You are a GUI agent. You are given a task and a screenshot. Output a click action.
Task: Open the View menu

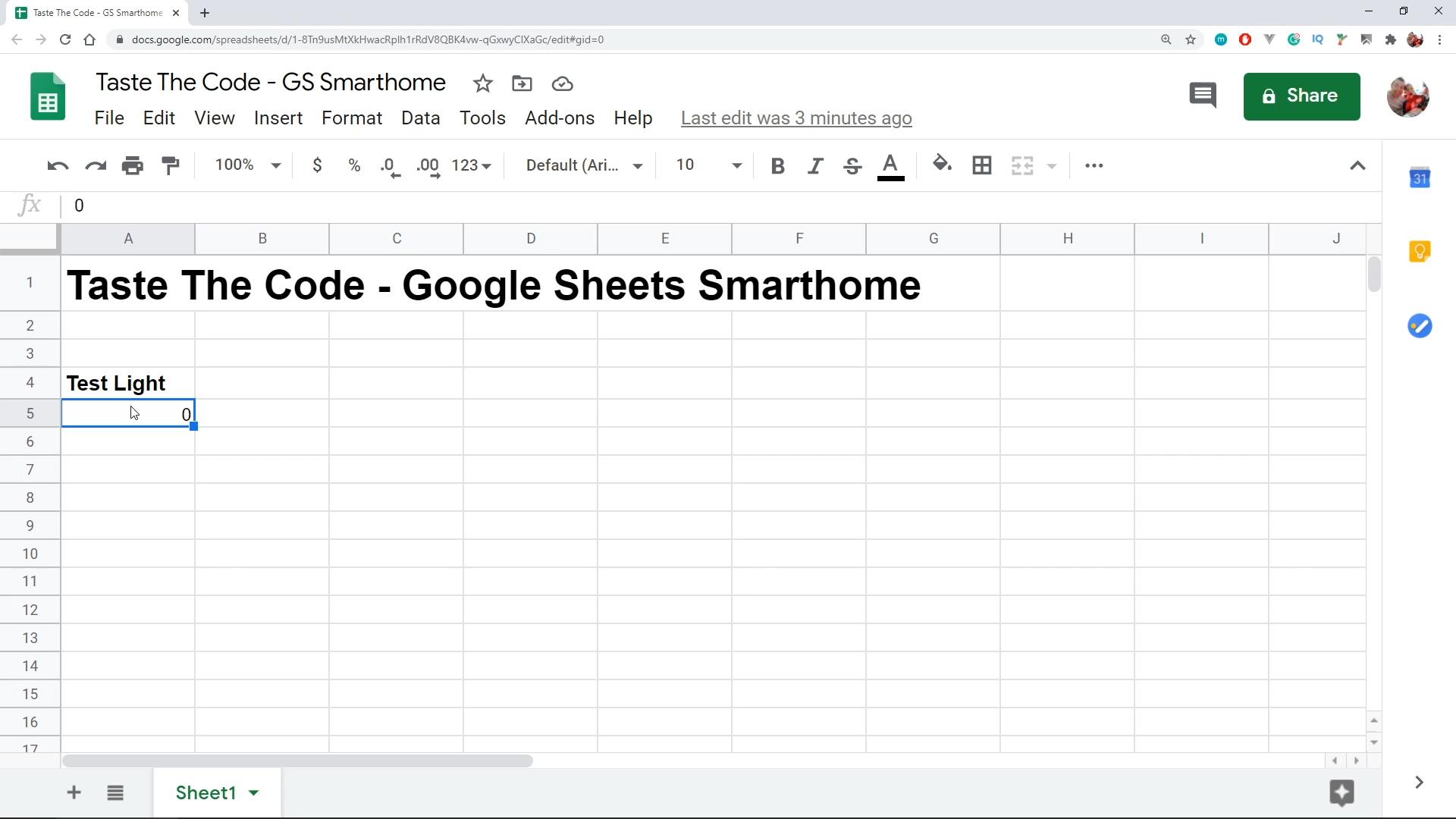point(215,118)
